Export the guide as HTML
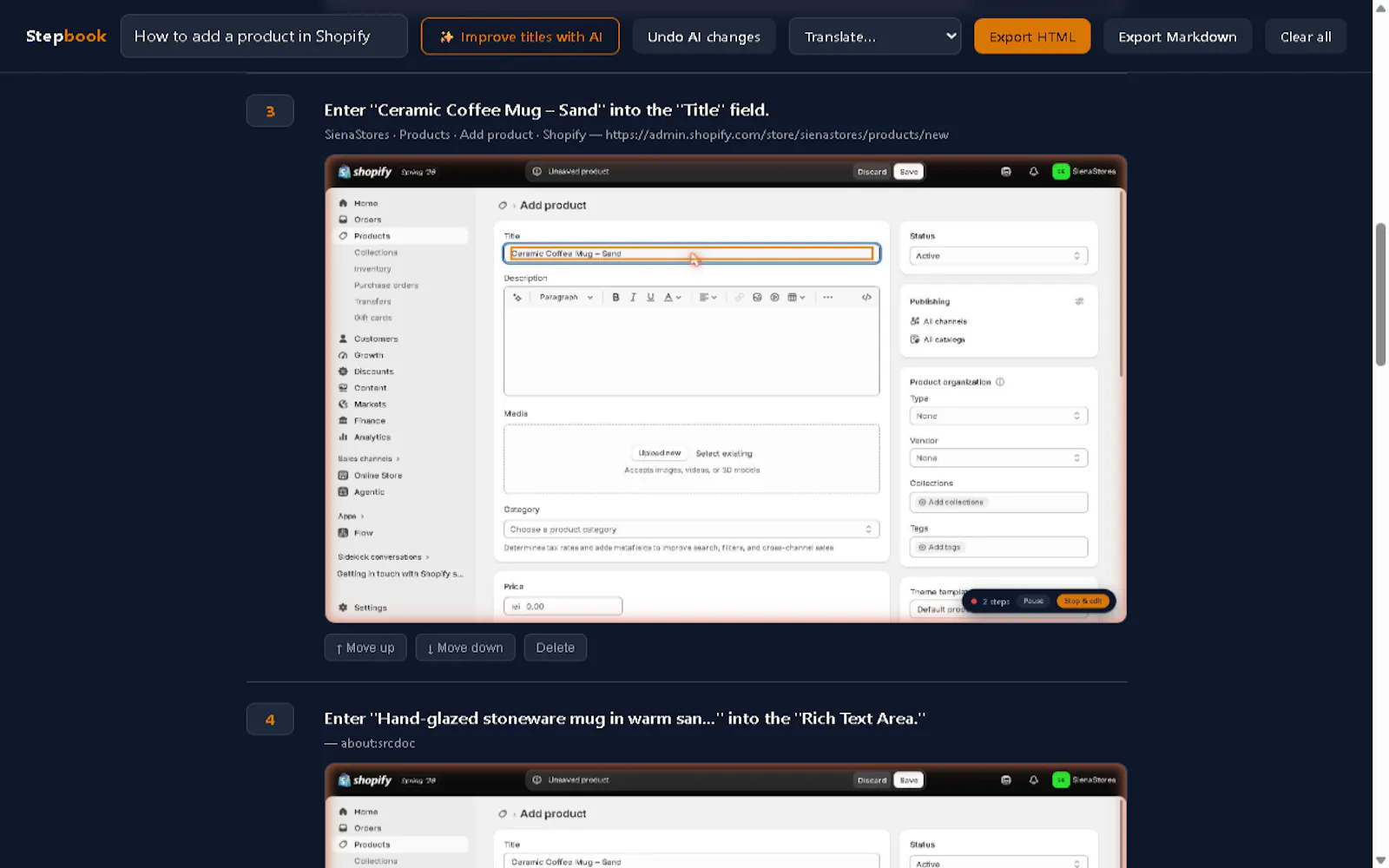 click(x=1032, y=36)
